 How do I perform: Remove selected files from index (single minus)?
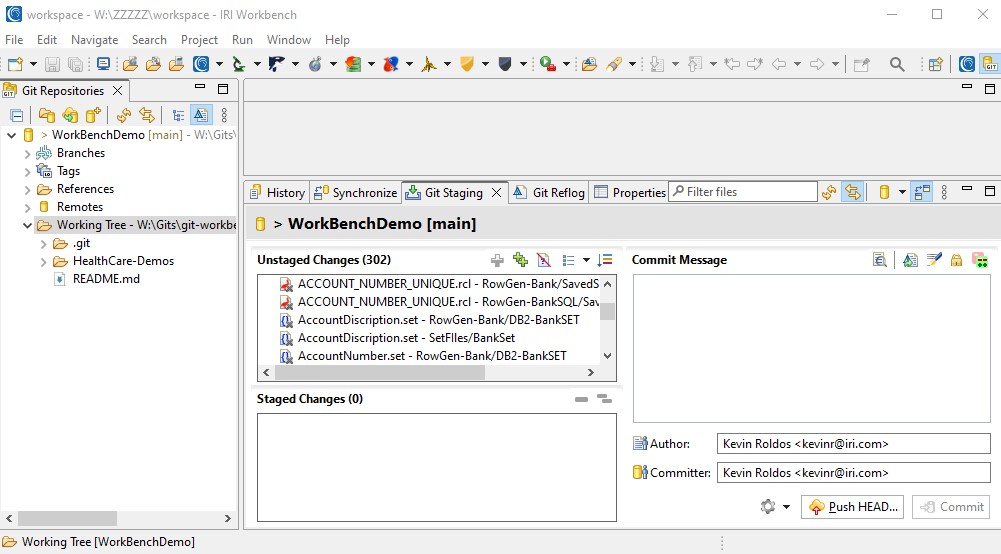tap(581, 400)
